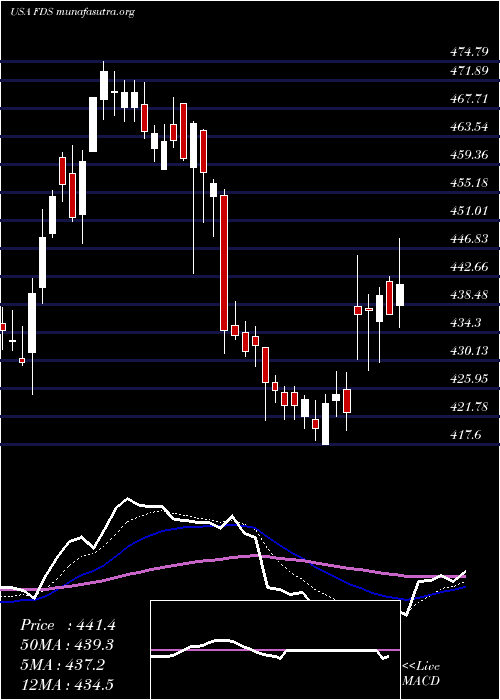Click the 425.95 price axis label

click(x=469, y=379)
